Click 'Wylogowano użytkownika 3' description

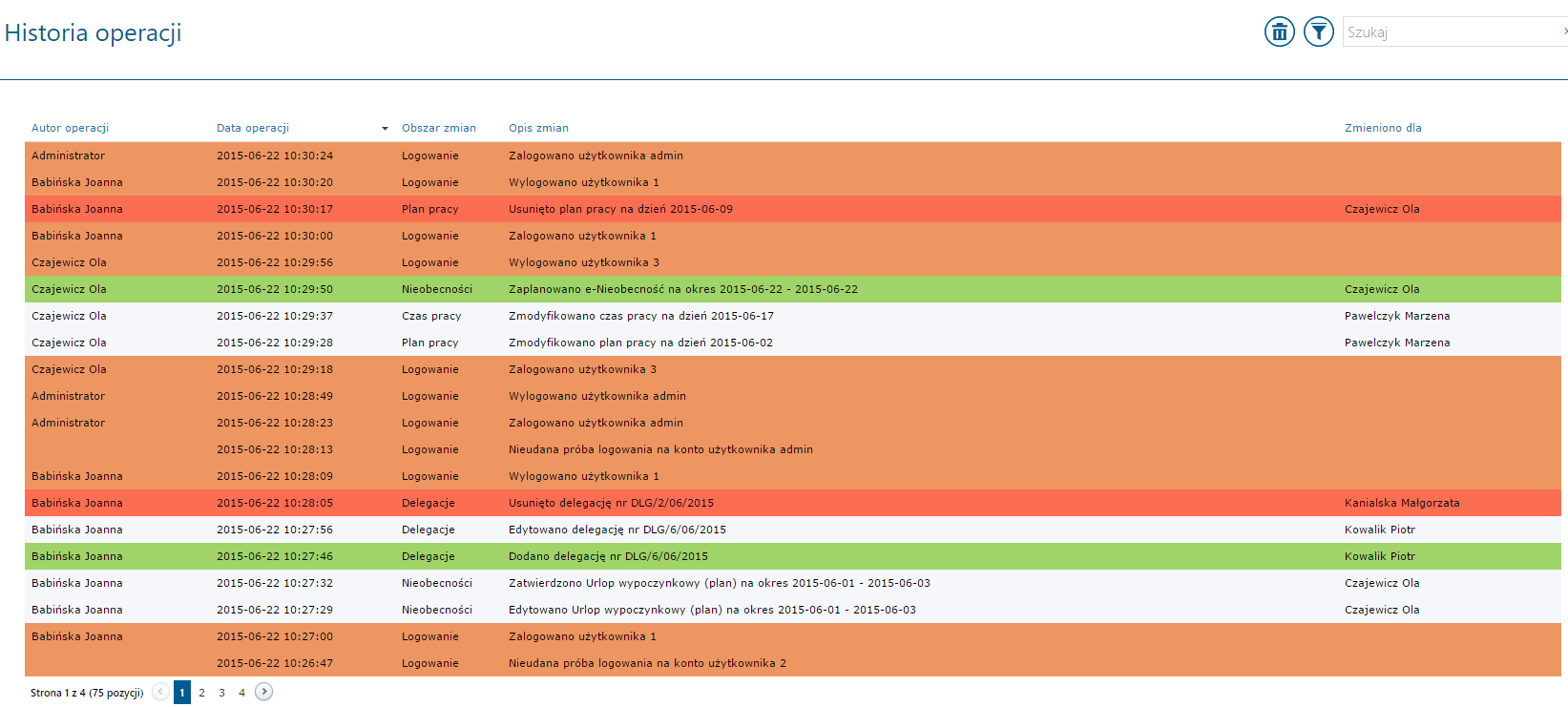pyautogui.click(x=584, y=262)
